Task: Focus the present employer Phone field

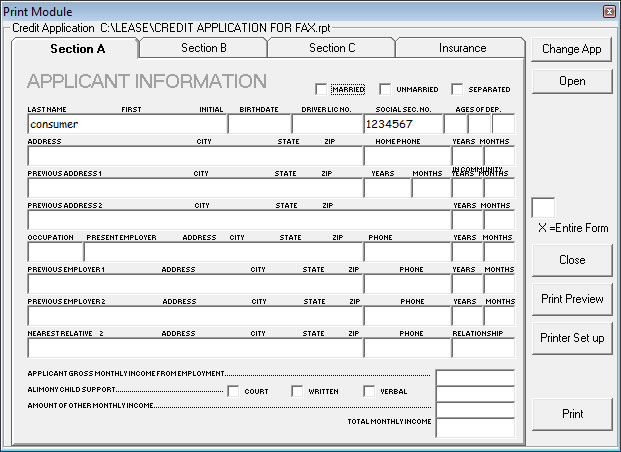Action: [x=407, y=252]
